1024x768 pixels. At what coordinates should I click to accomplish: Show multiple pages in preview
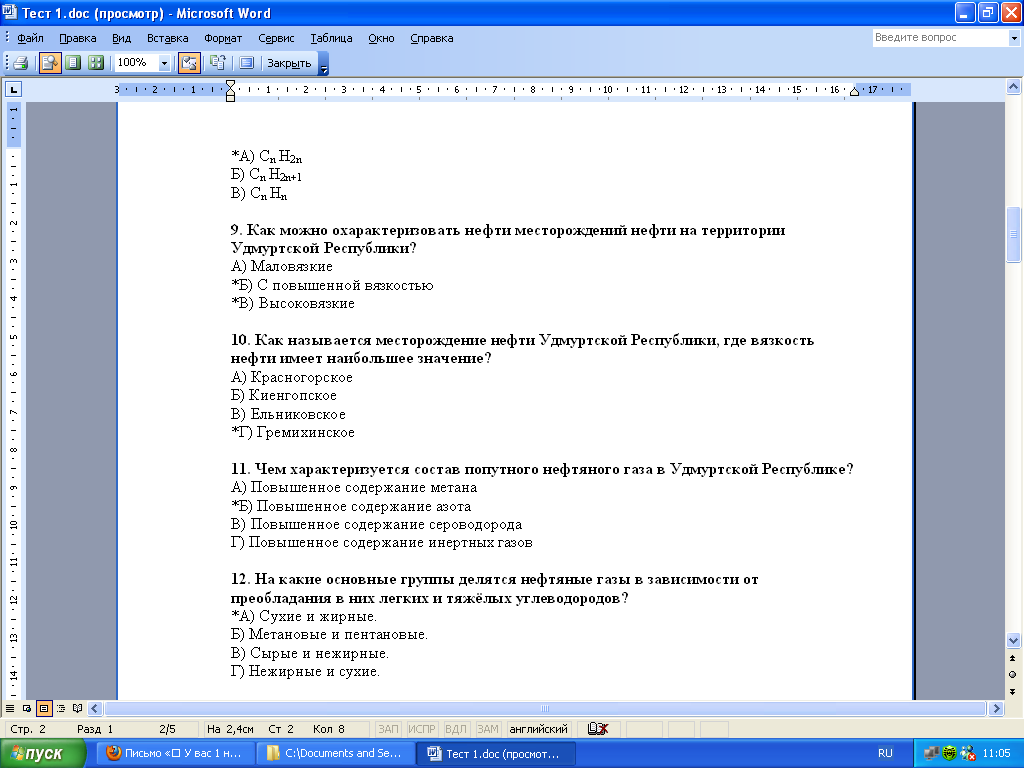tap(96, 63)
